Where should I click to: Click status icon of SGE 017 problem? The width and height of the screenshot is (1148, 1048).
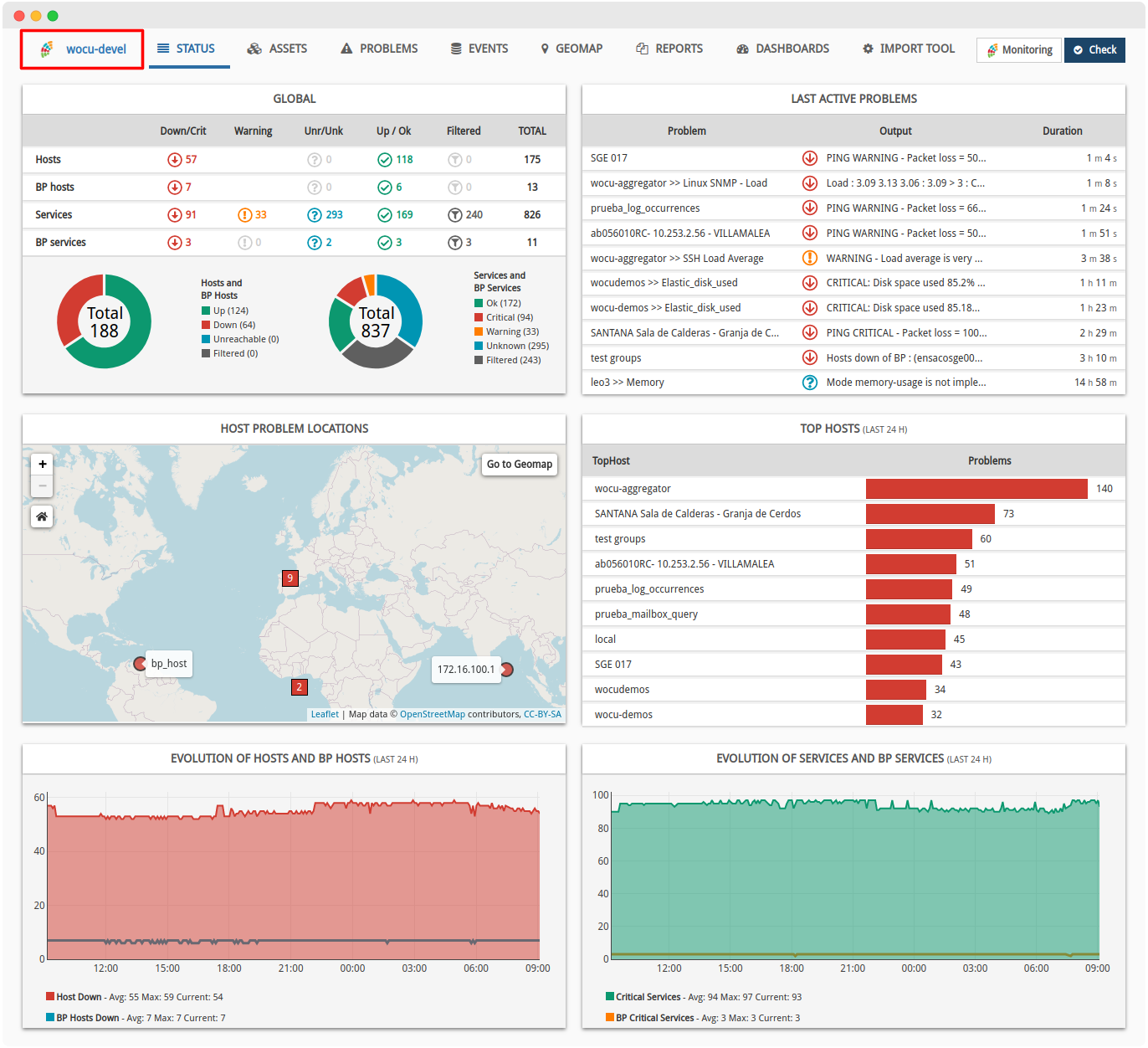(x=810, y=157)
